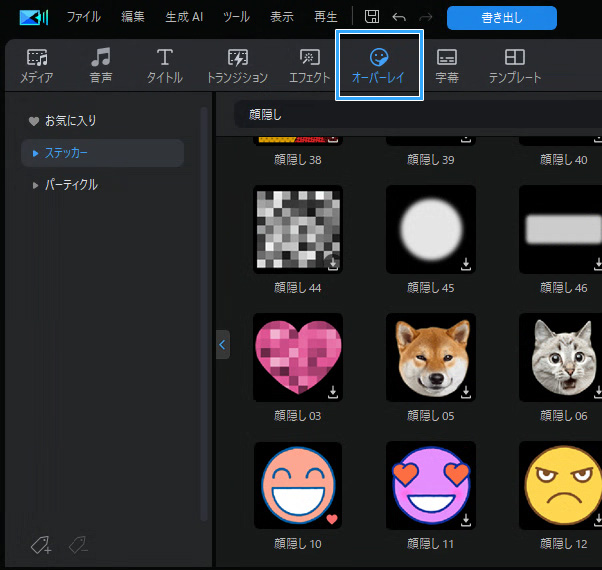The image size is (602, 570).
Task: Download the 顔隠し 11 sticker
Action: pyautogui.click(x=466, y=520)
